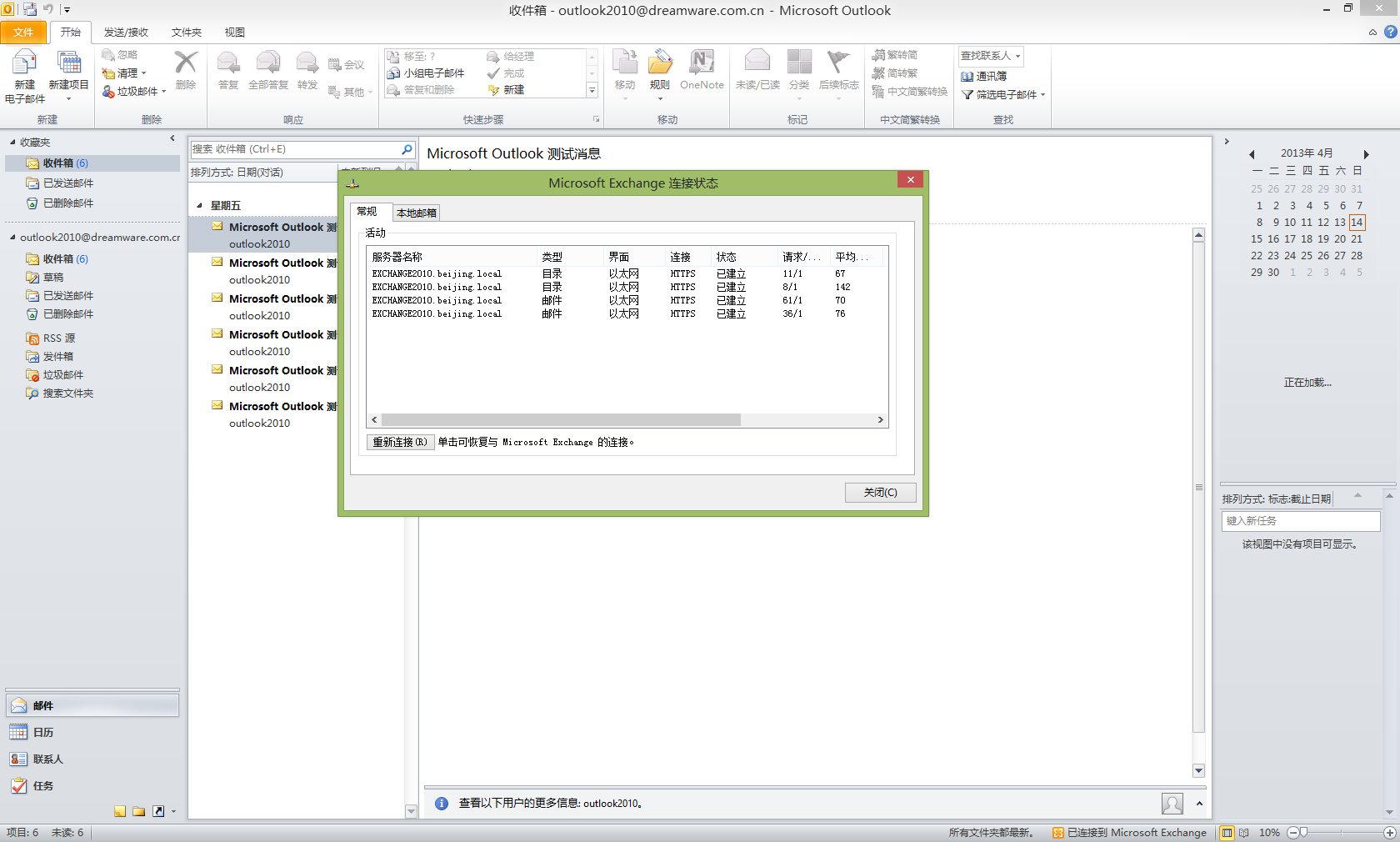This screenshot has height=842, width=1400.
Task: Click the zoom slider handle in status bar
Action: point(1303,833)
